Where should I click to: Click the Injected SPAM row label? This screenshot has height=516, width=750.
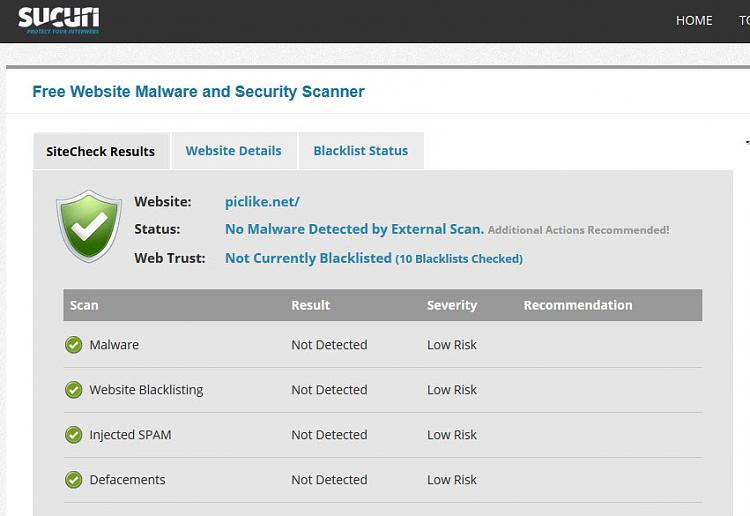[131, 435]
